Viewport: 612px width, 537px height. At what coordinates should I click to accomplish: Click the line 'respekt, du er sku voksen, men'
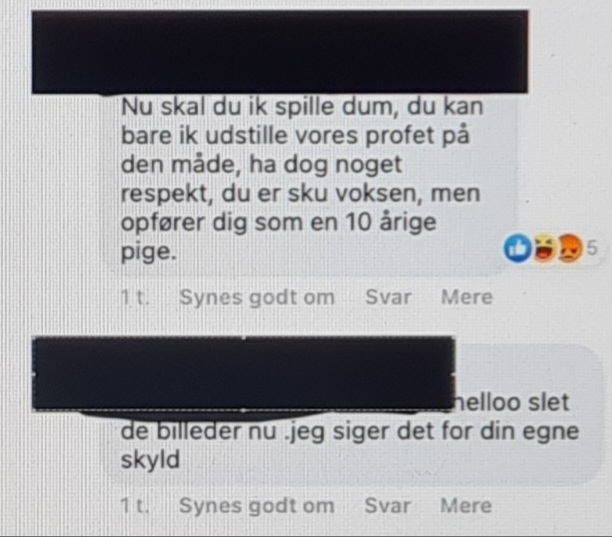tap(300, 194)
